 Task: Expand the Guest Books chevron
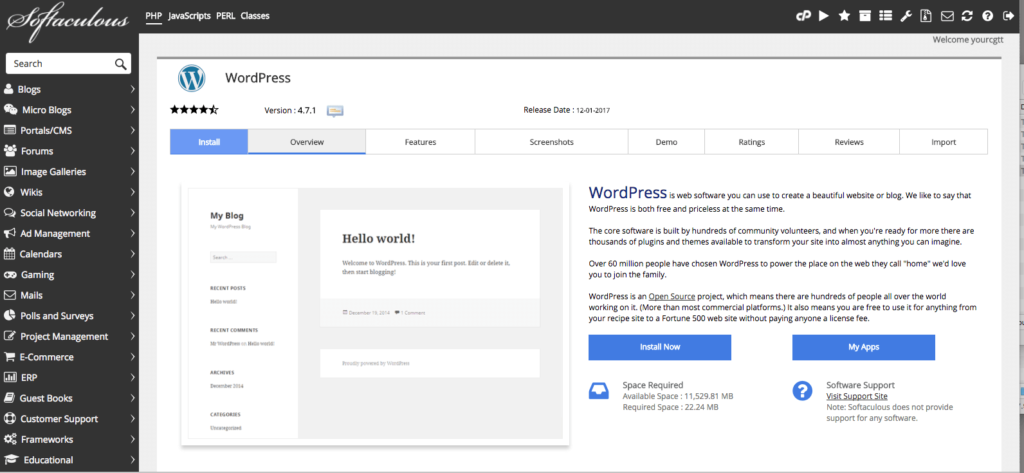(133, 398)
